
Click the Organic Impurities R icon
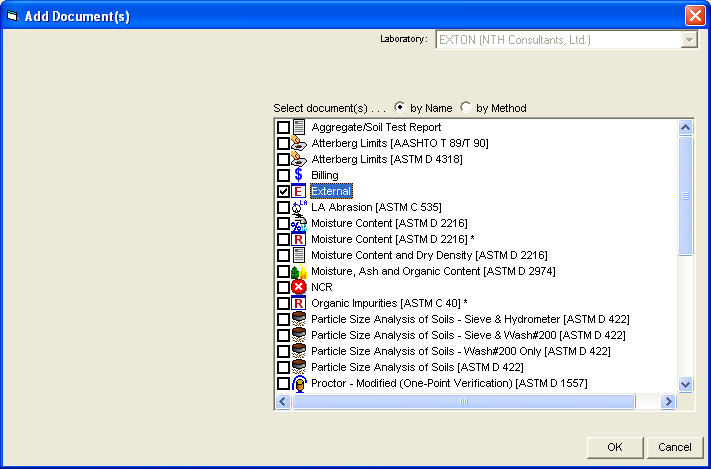(x=298, y=303)
